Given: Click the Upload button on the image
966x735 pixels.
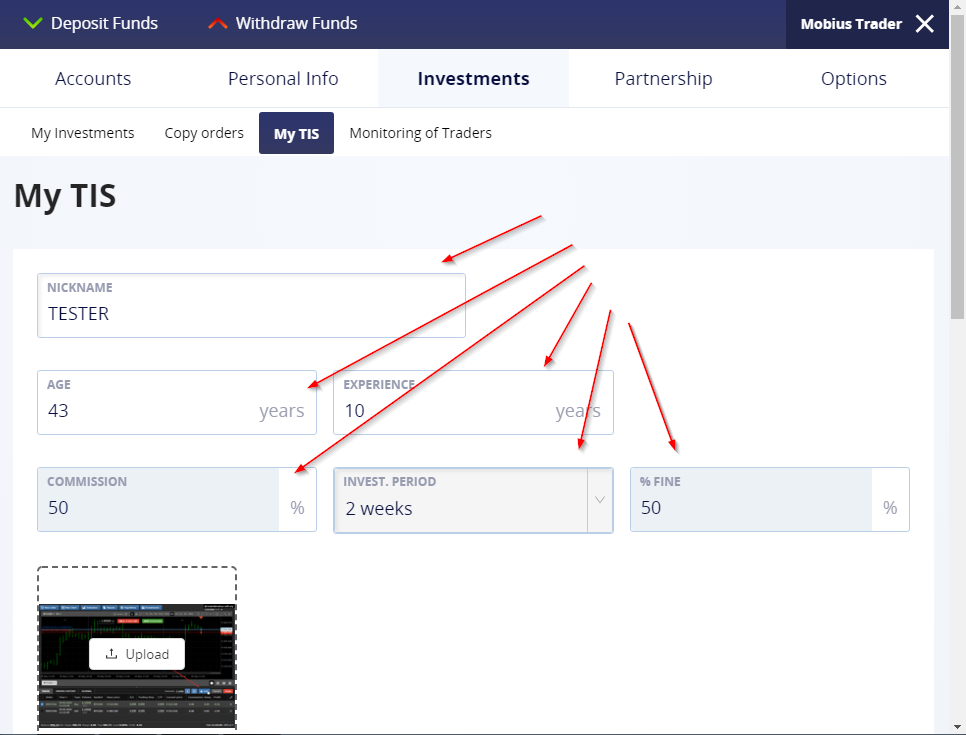Looking at the screenshot, I should 137,654.
